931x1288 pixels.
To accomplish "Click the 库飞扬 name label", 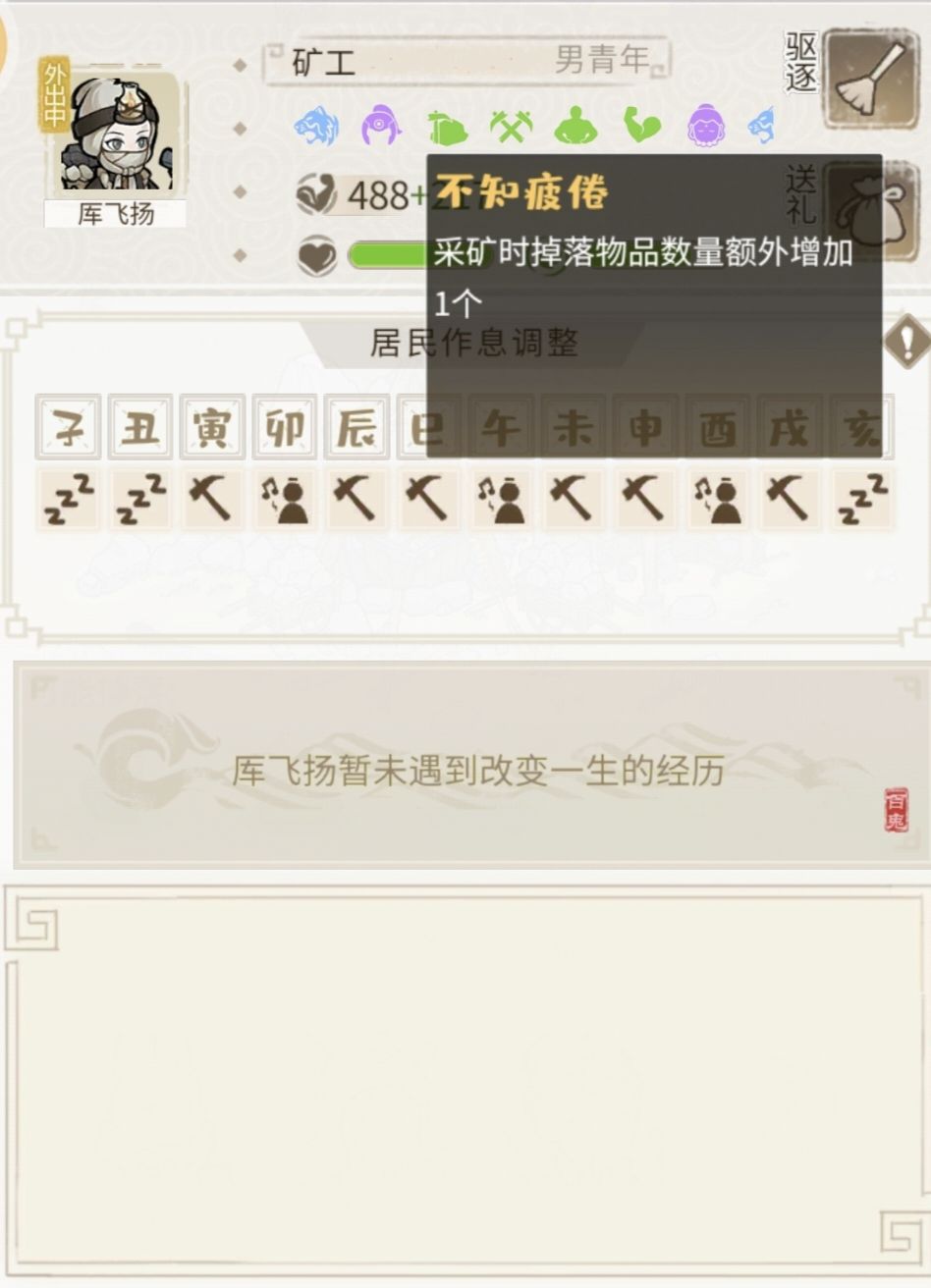I will coord(116,214).
